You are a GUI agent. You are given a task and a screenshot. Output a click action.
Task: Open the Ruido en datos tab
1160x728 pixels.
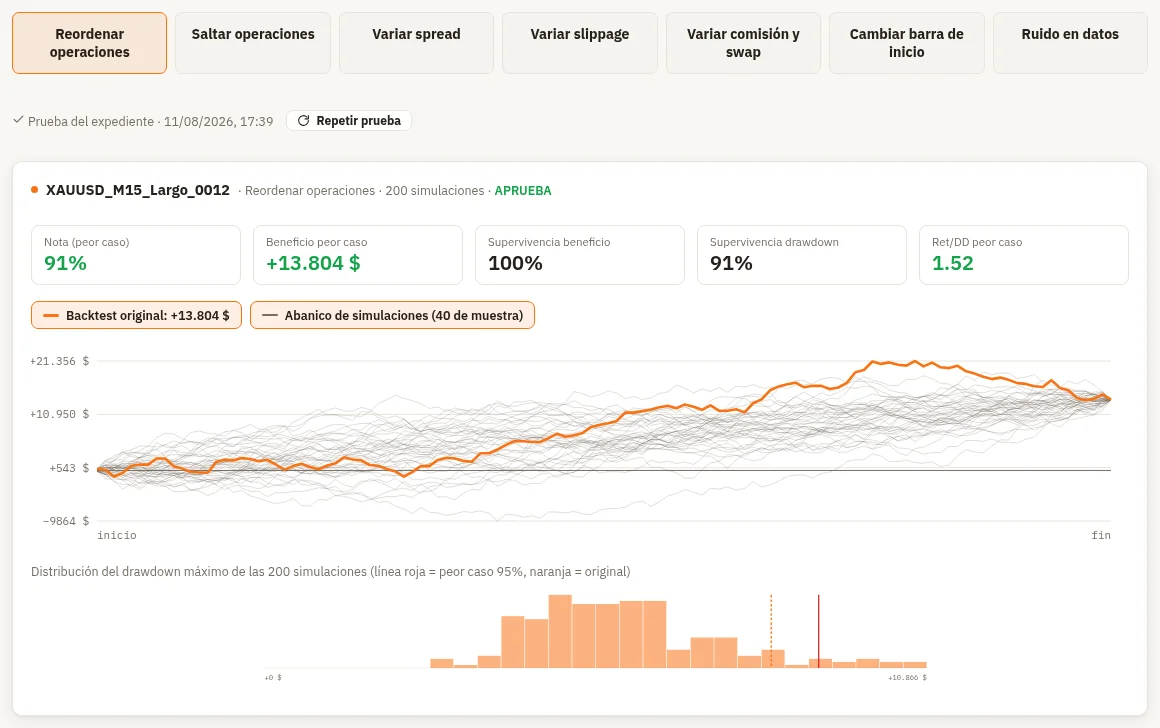click(x=1070, y=43)
